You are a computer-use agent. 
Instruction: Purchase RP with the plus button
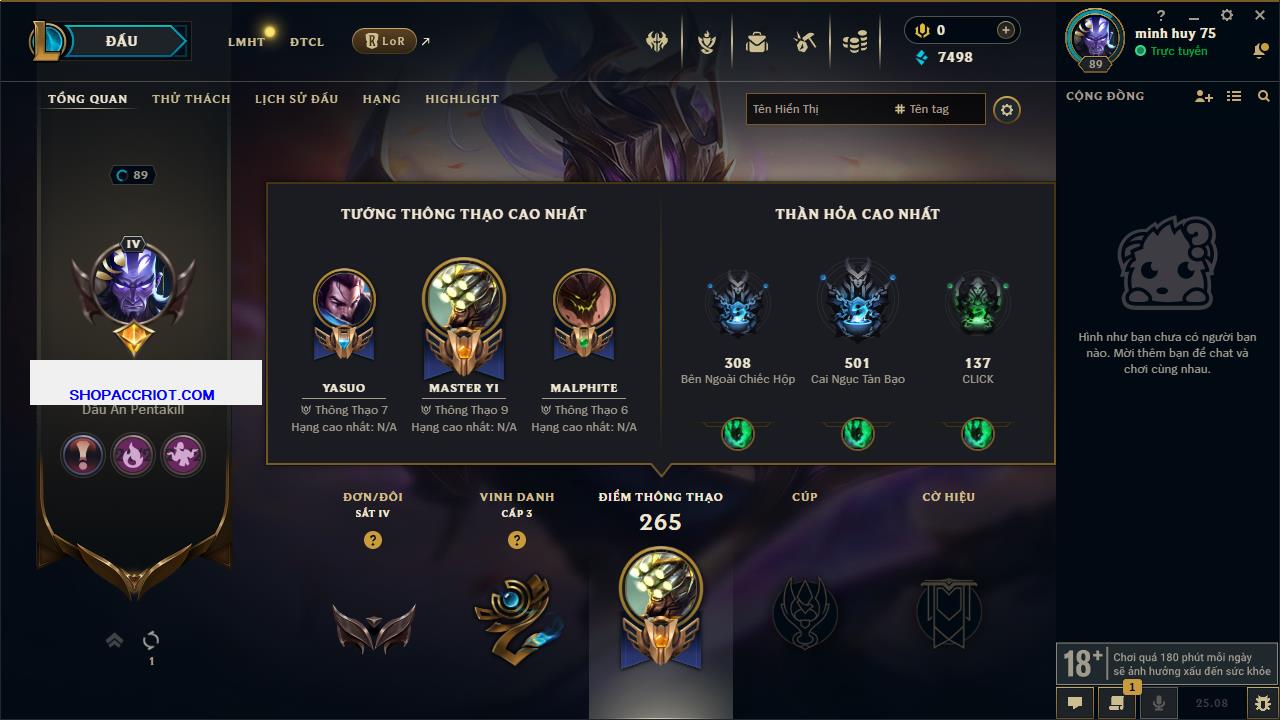[1006, 30]
